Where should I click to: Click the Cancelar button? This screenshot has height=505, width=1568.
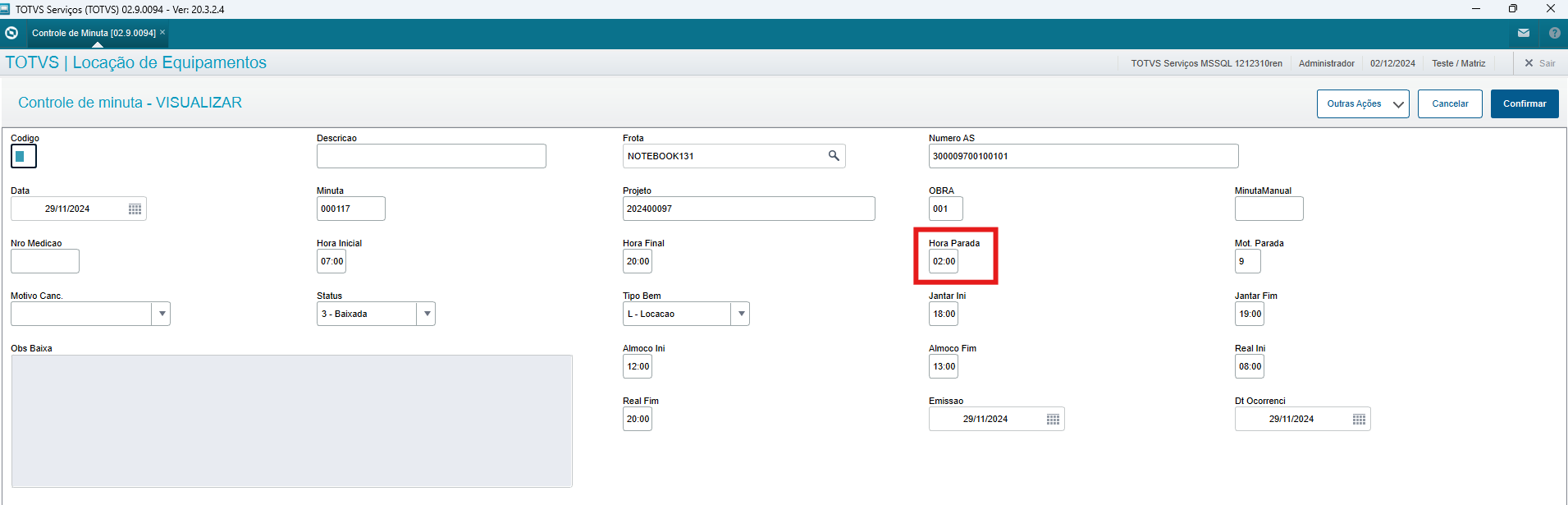pos(1450,103)
